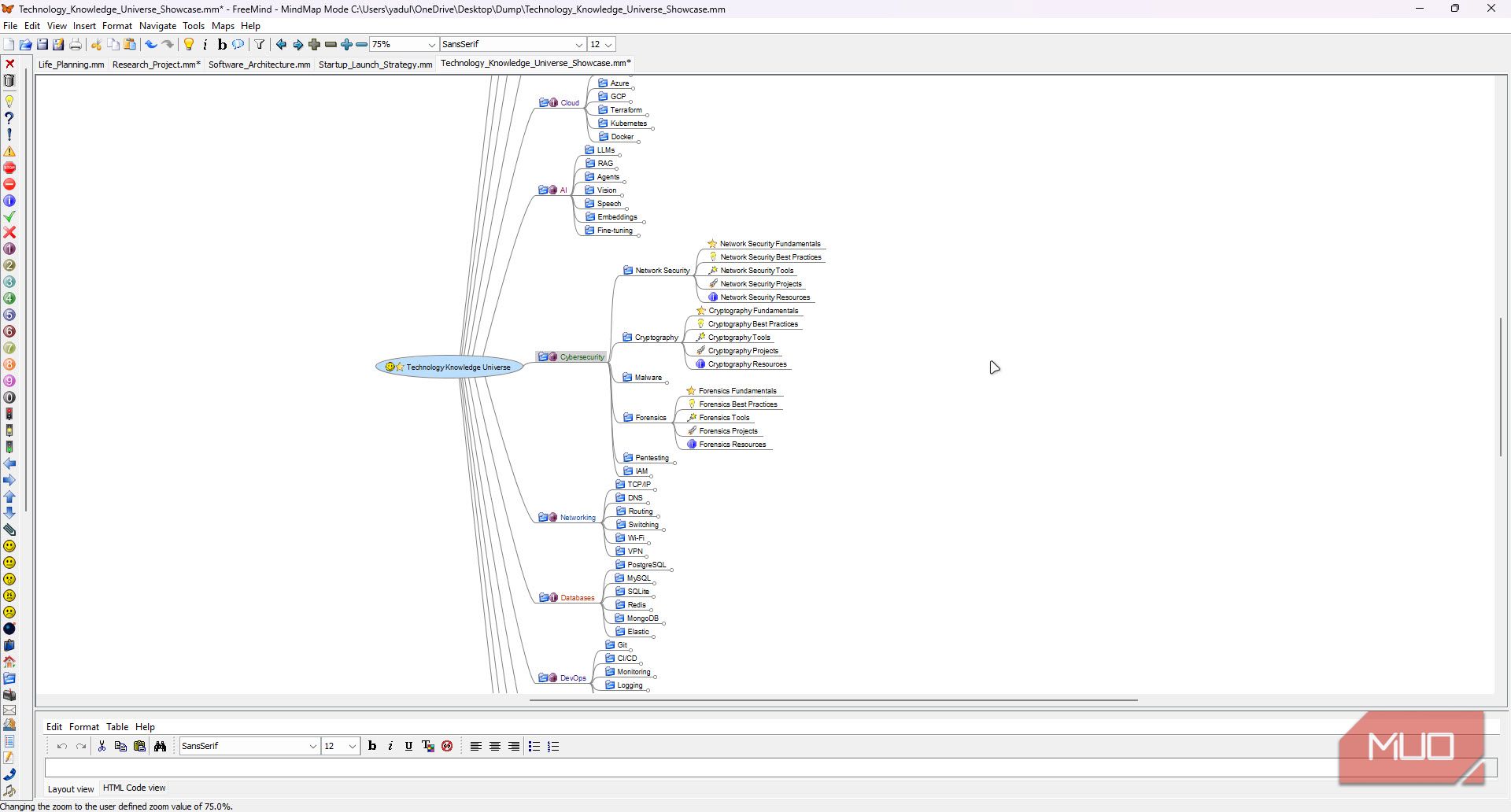Click the horizontal scrollbar of the map
Image resolution: width=1511 pixels, height=812 pixels.
click(833, 699)
